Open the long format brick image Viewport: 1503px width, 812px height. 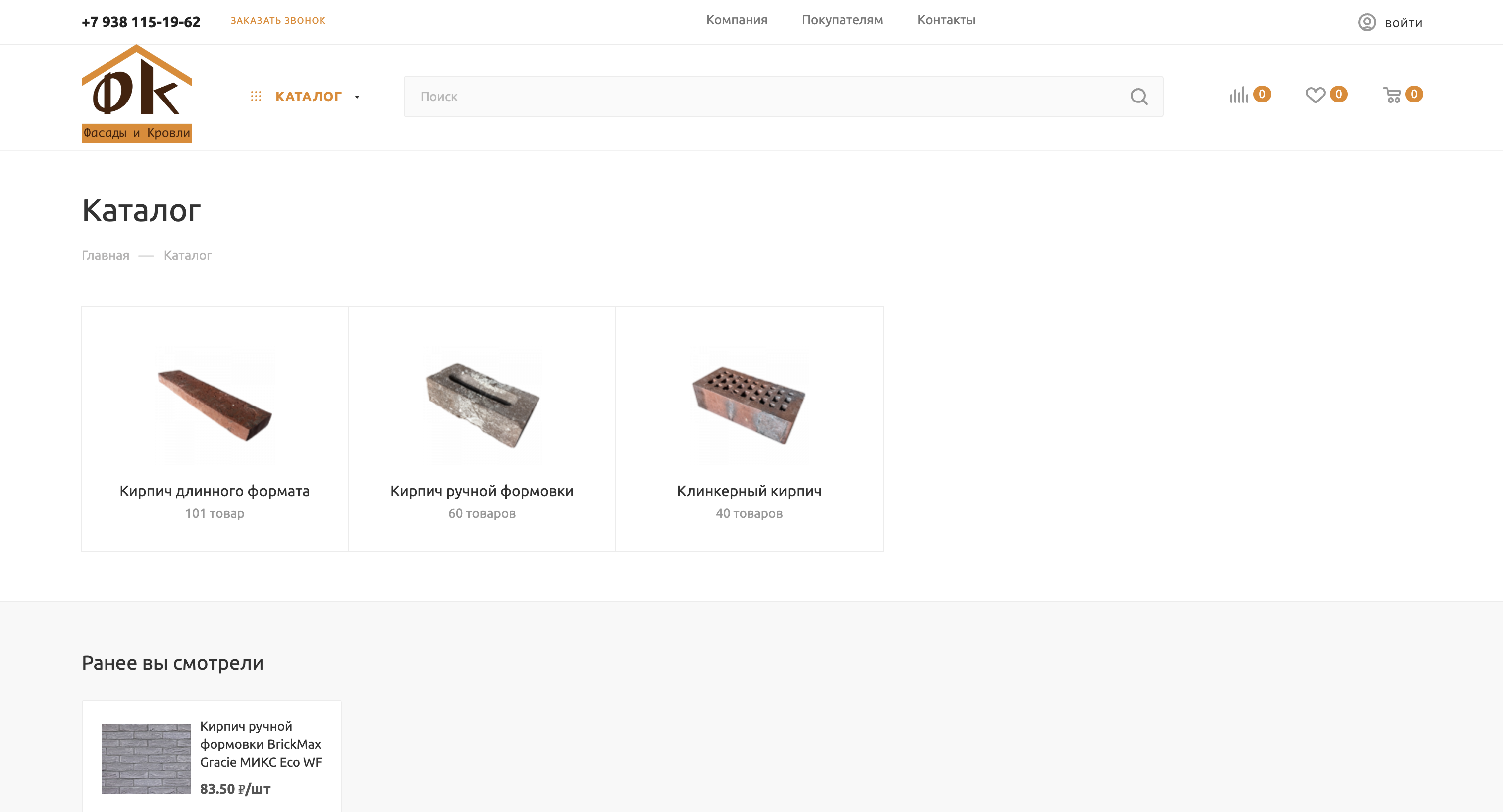pyautogui.click(x=215, y=405)
